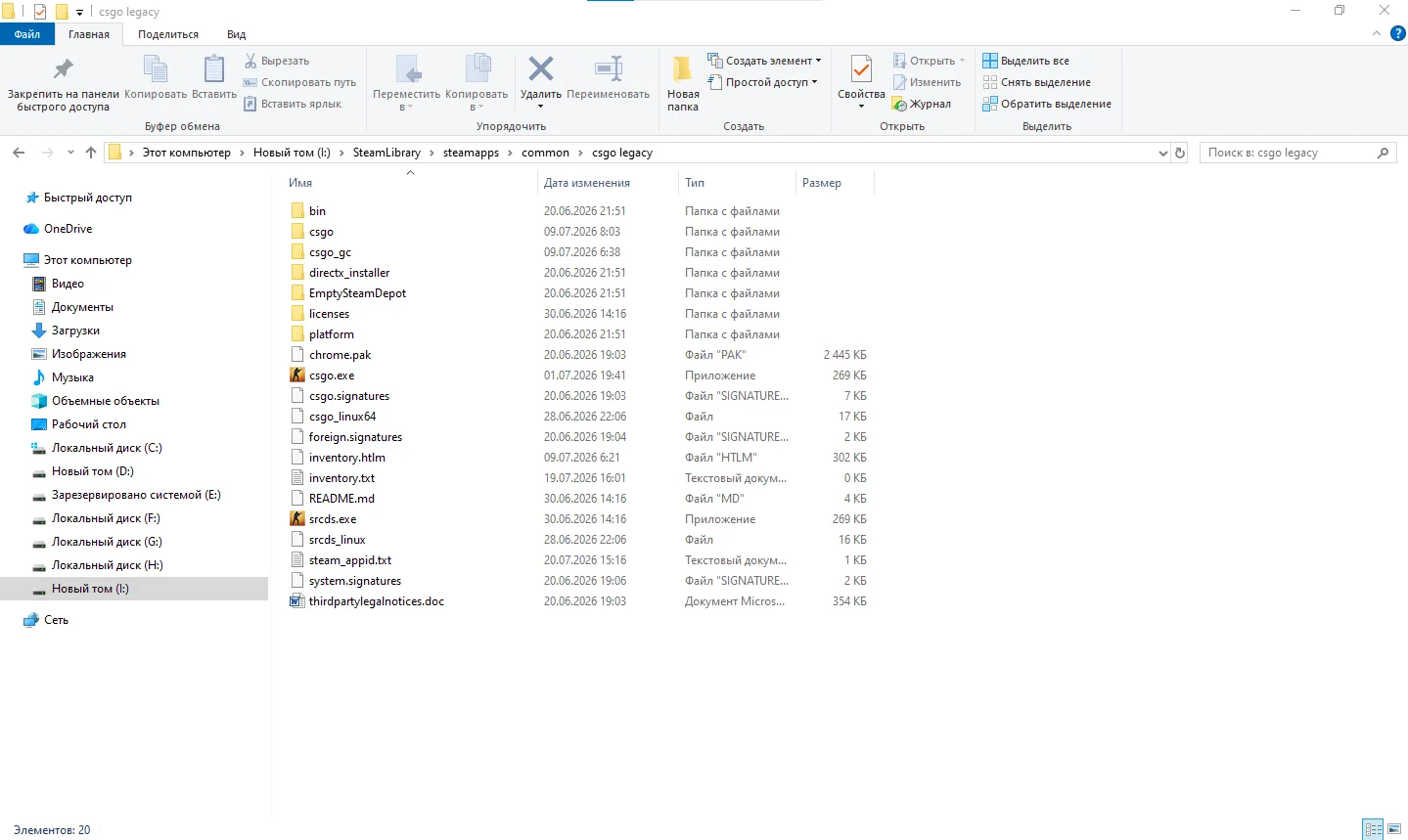Open OneDrive in navigation pane

tap(68, 229)
